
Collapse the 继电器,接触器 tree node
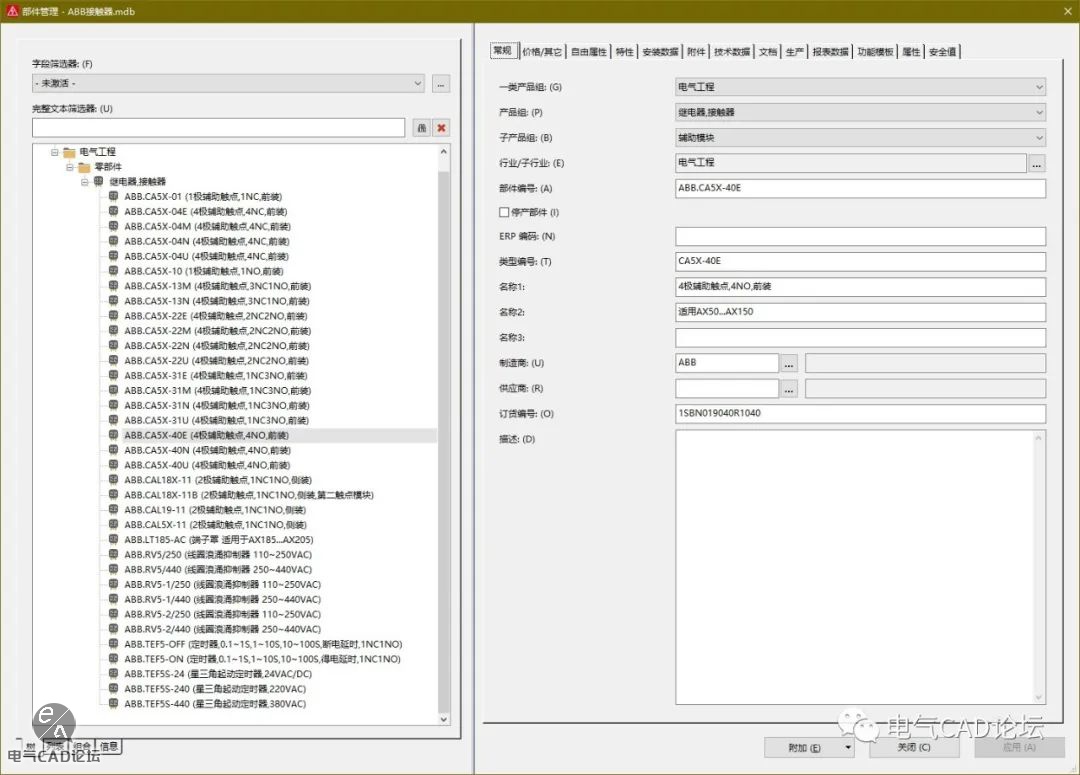coord(84,182)
